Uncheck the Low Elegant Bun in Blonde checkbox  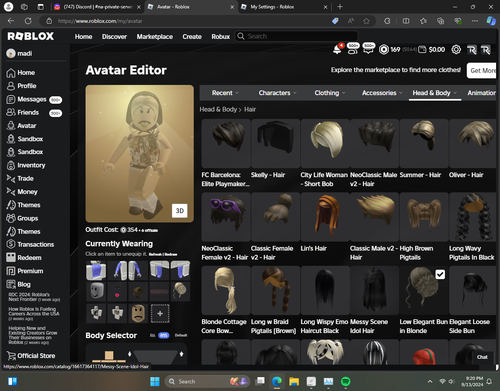coord(440,274)
